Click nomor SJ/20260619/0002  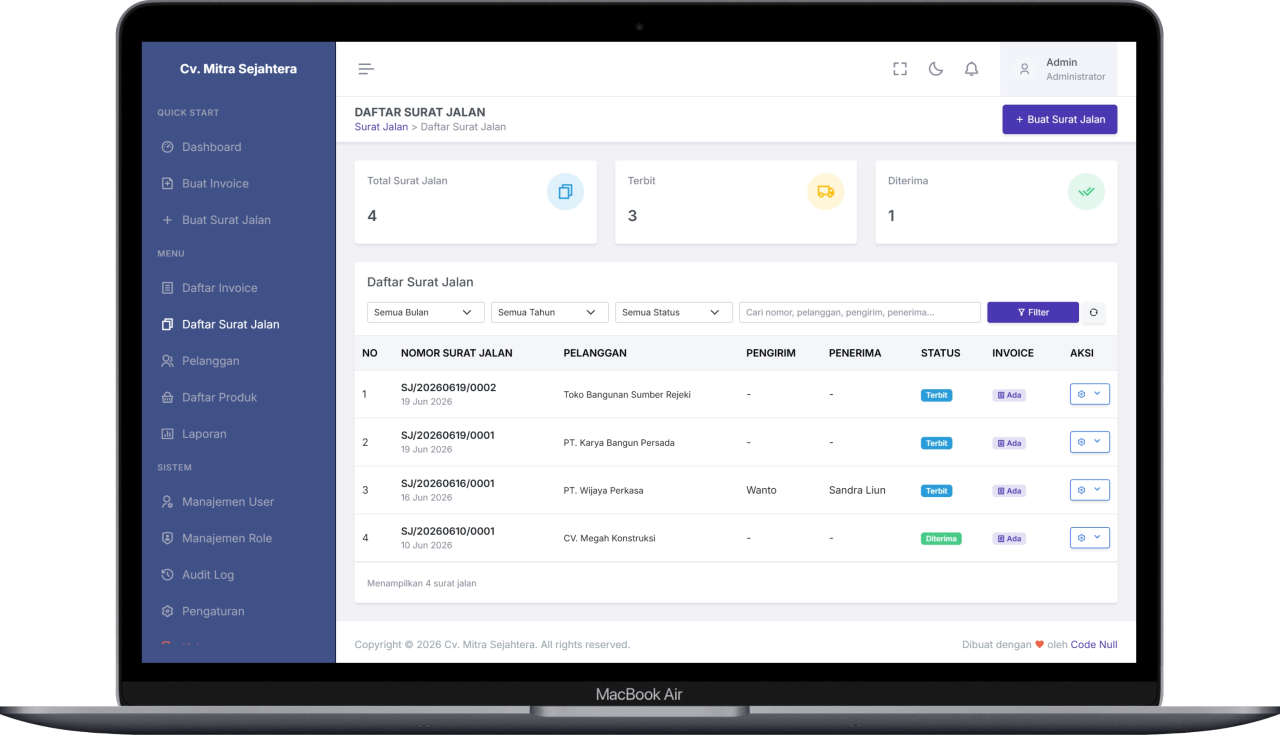448,388
